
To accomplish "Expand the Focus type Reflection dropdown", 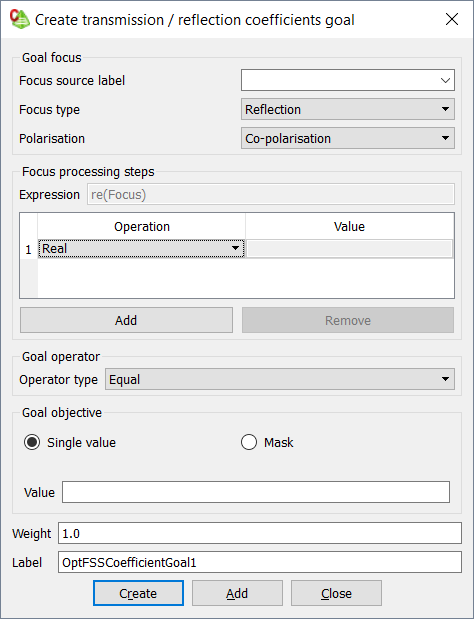I will pyautogui.click(x=348, y=109).
